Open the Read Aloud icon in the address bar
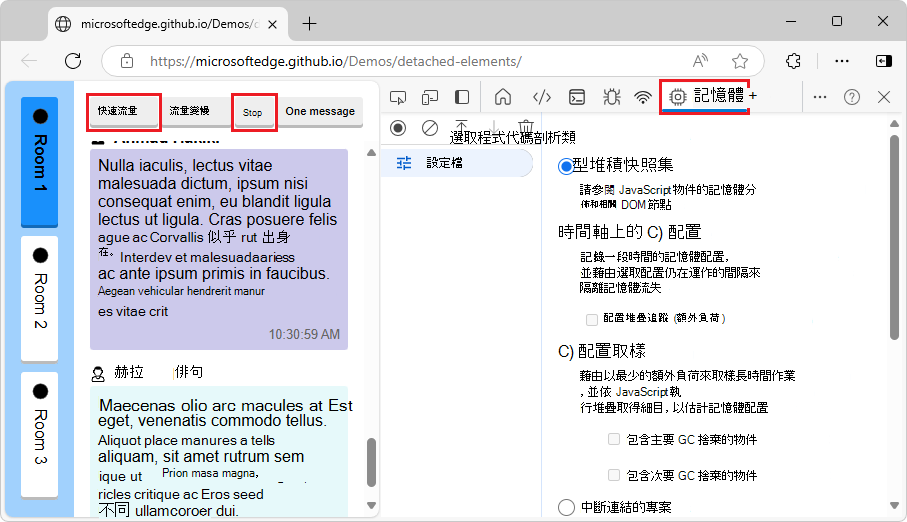This screenshot has width=907, height=522. point(700,61)
